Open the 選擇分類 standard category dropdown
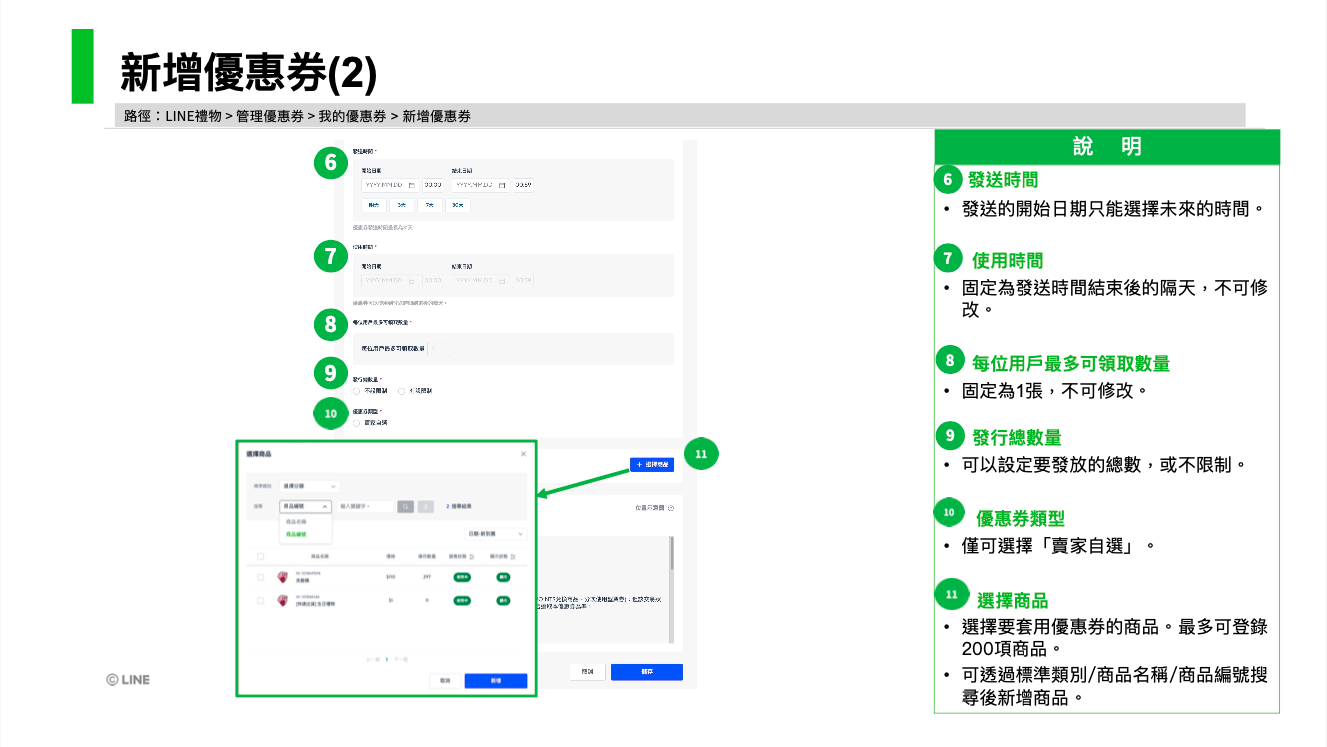This screenshot has height=747, width=1327. click(x=309, y=486)
